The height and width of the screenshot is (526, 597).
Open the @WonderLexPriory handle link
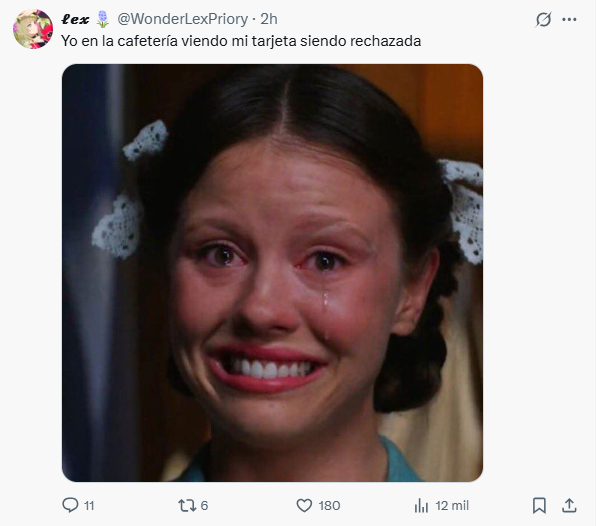pyautogui.click(x=183, y=19)
